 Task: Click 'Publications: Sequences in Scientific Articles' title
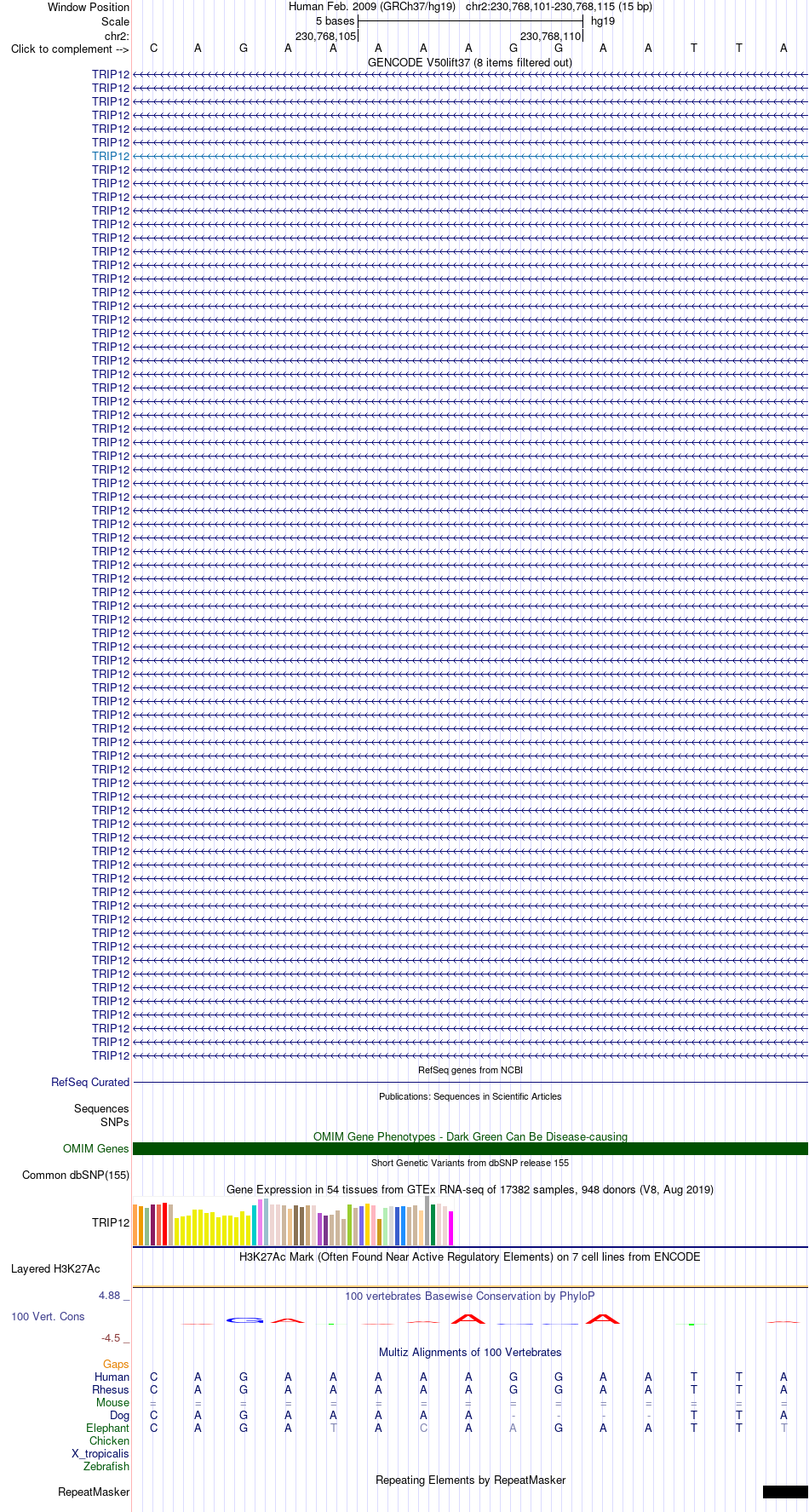(x=470, y=1096)
